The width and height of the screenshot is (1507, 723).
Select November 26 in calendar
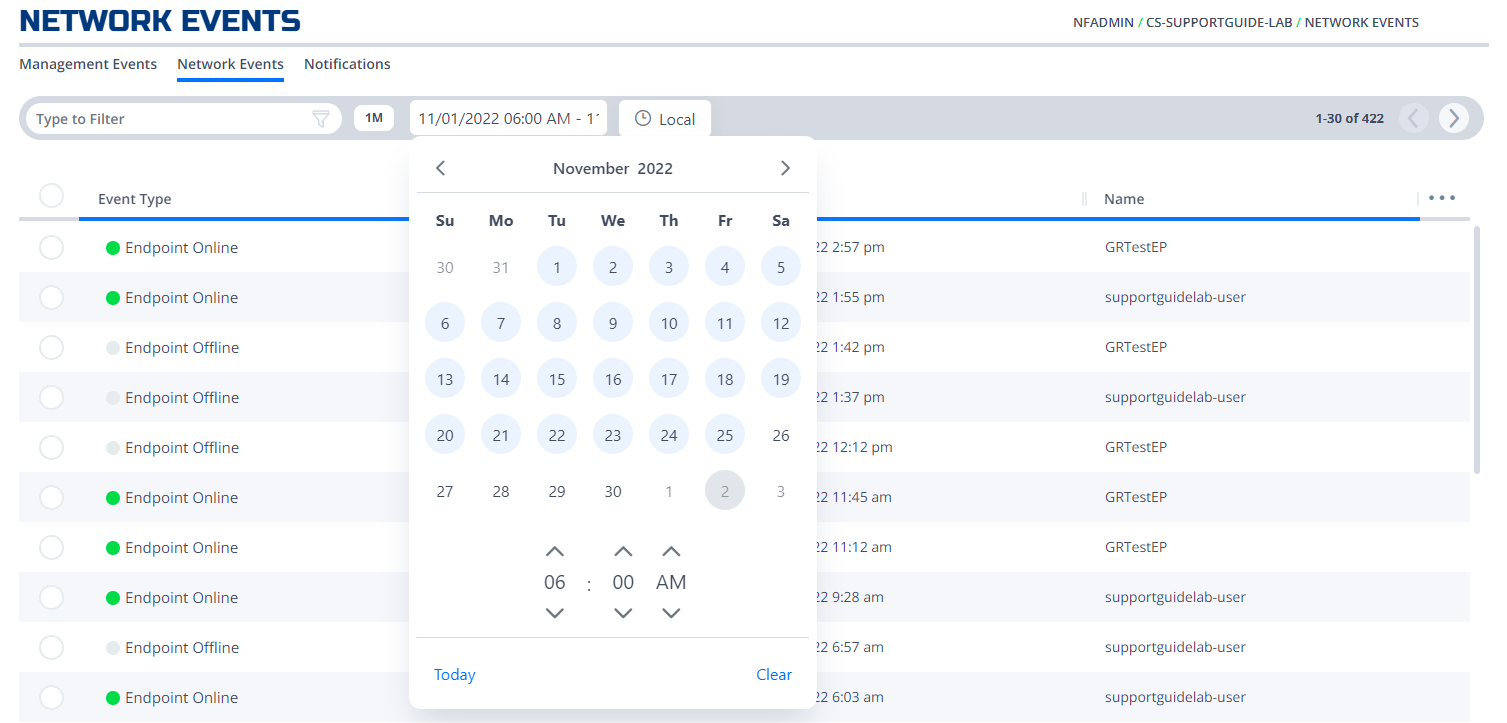pos(781,435)
